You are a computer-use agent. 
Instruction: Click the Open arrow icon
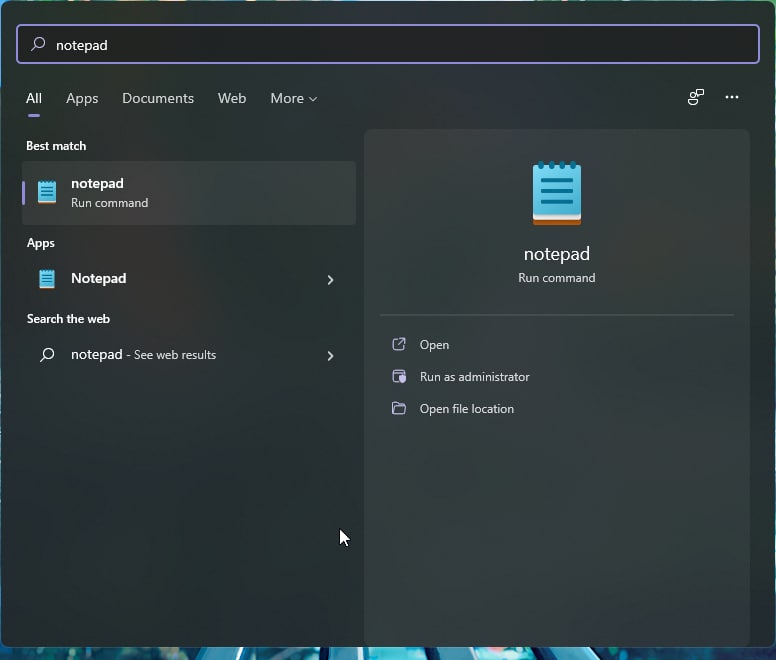click(x=399, y=344)
